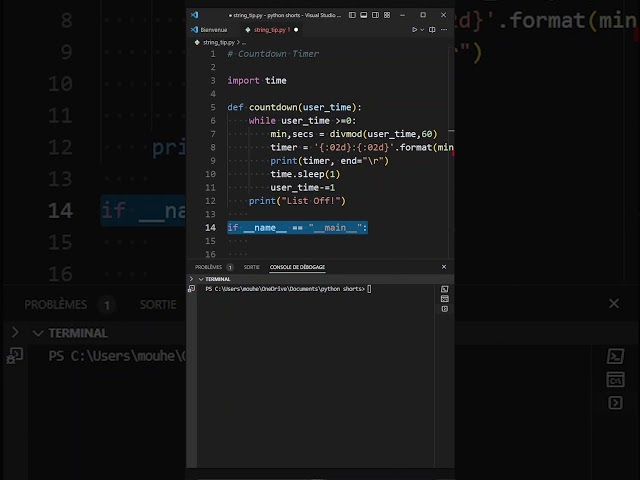Click the problems count badge showing 1
This screenshot has width=640, height=480.
click(230, 267)
